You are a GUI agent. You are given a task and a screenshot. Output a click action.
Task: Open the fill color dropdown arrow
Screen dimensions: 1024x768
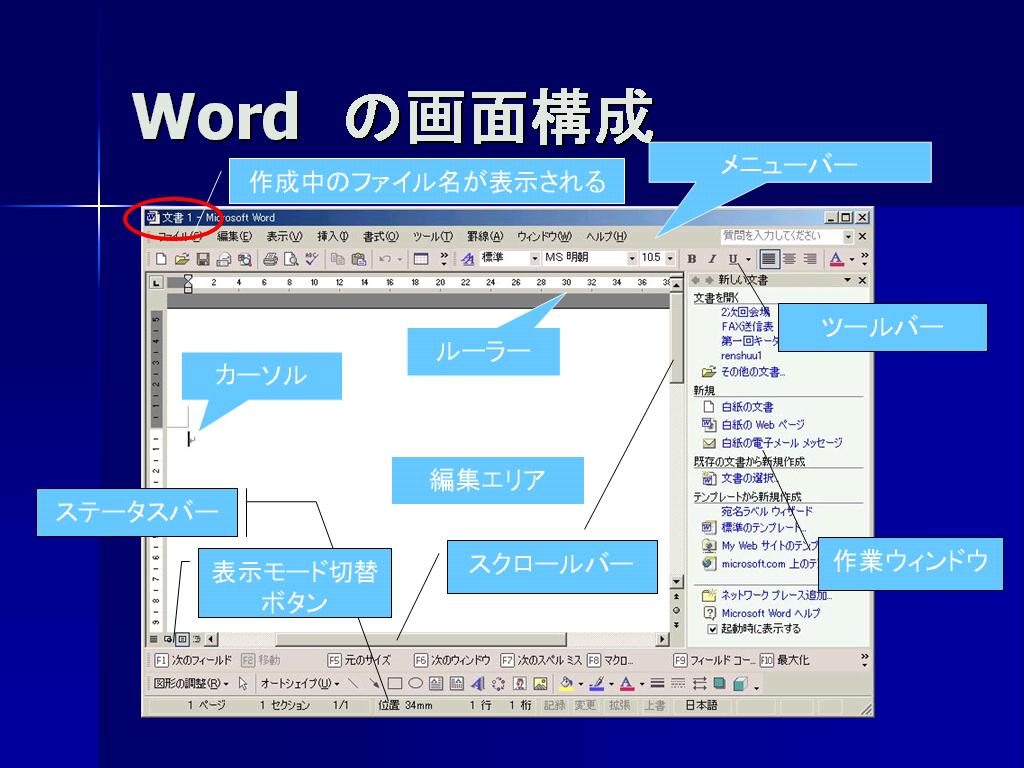(x=581, y=684)
